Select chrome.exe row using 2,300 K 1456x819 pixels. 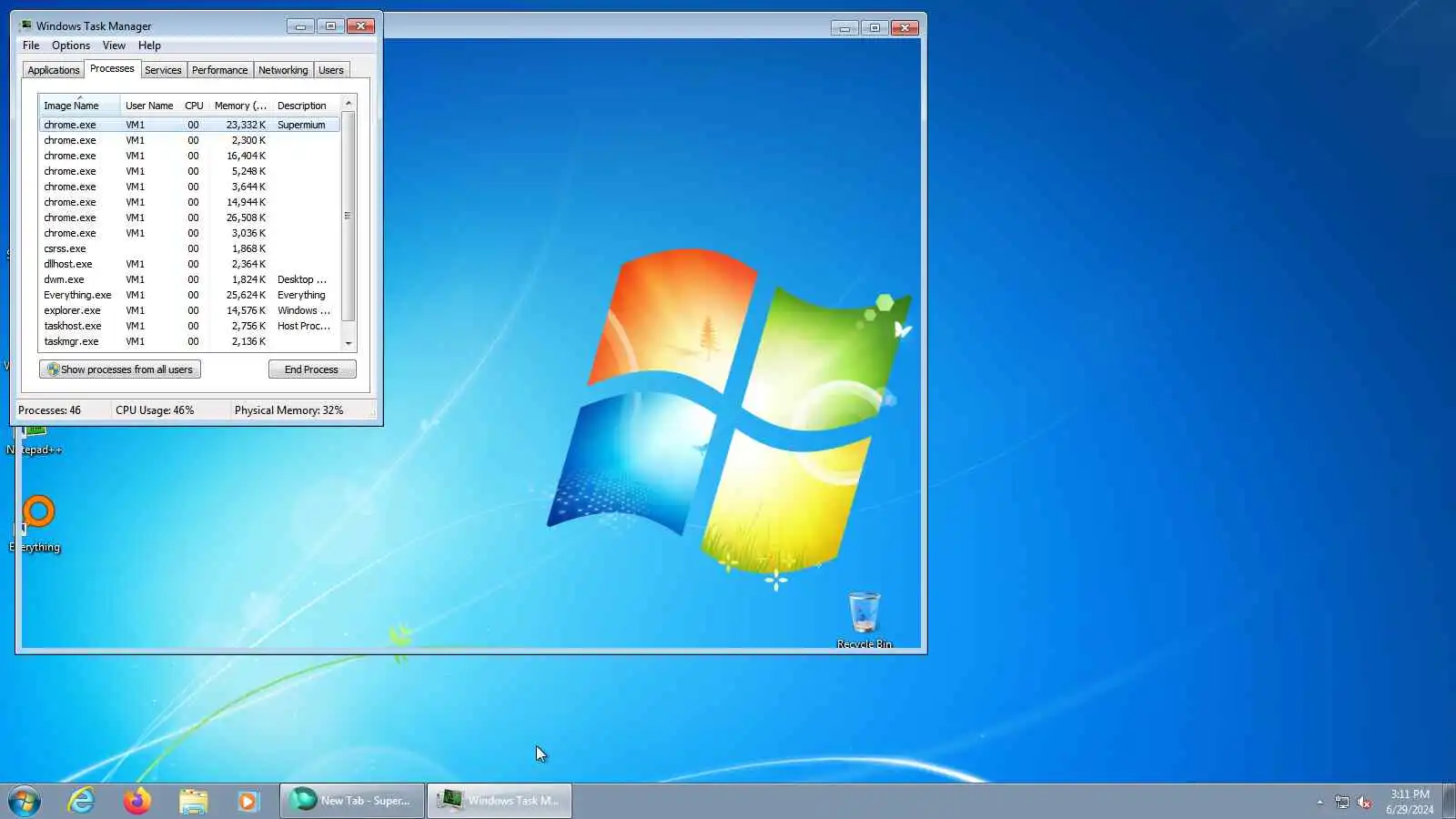coord(189,140)
